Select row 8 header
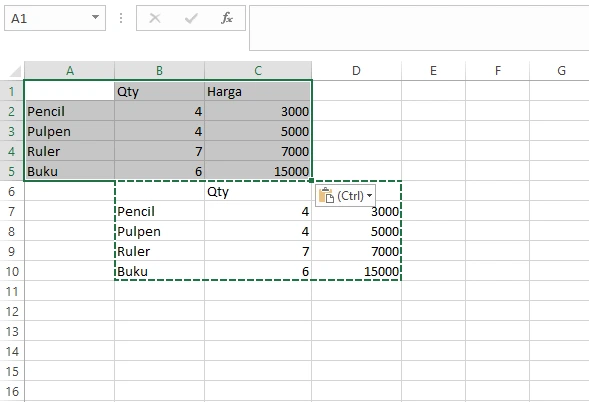Viewport: 589px width, 402px height. (12, 231)
